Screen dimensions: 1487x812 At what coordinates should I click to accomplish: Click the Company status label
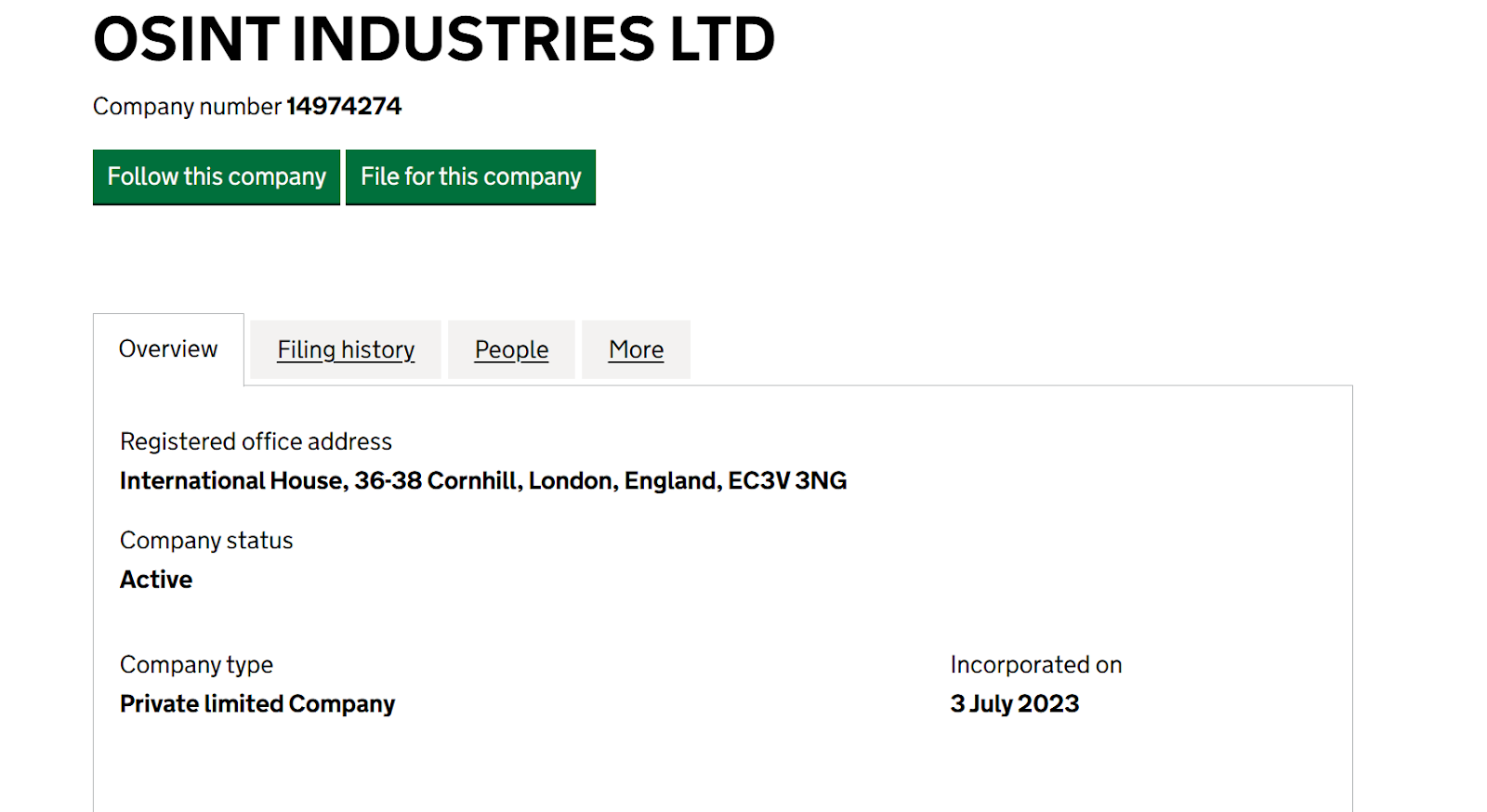pos(206,541)
